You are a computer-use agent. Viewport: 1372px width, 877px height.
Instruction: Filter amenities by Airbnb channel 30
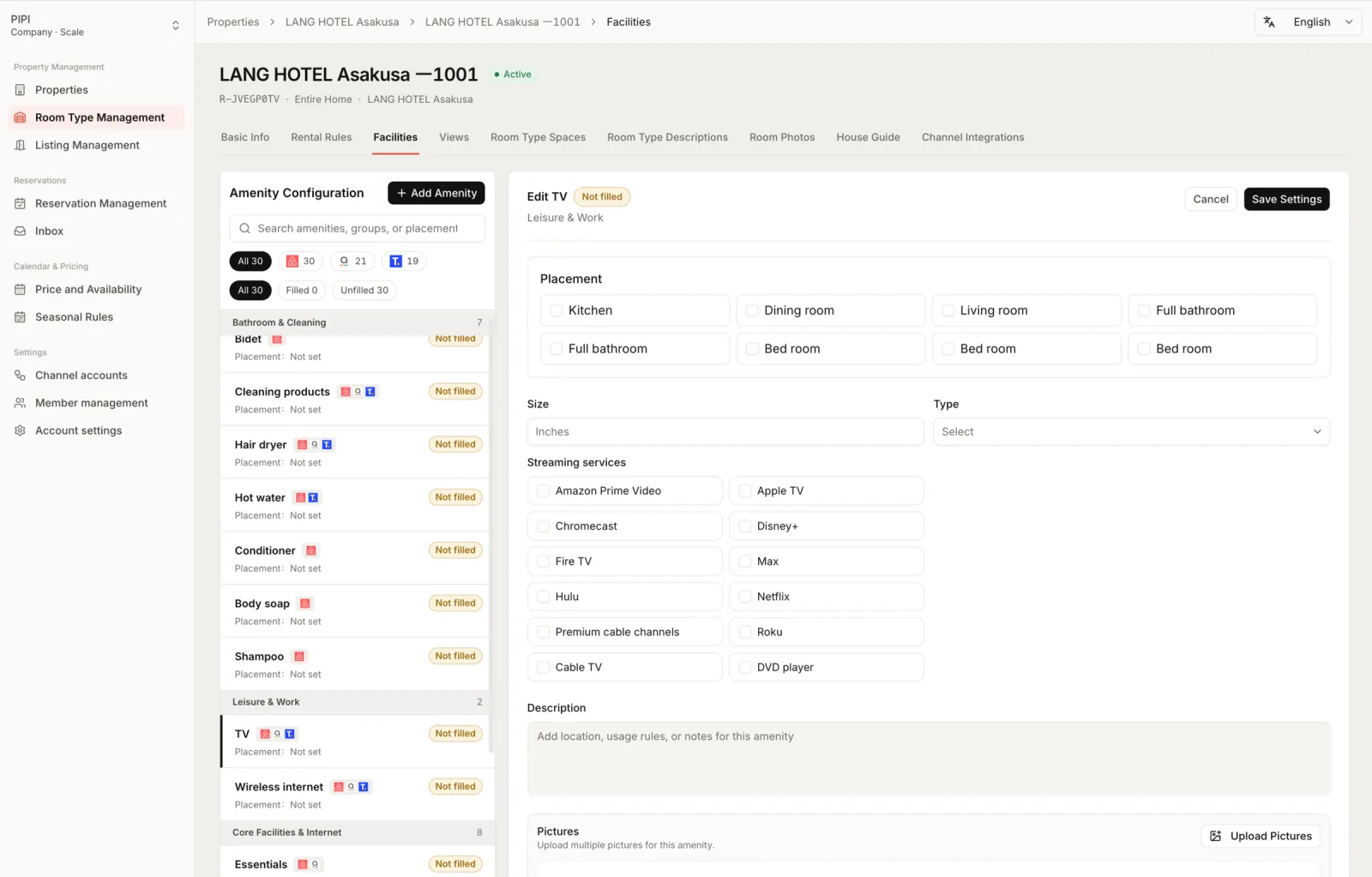point(301,261)
